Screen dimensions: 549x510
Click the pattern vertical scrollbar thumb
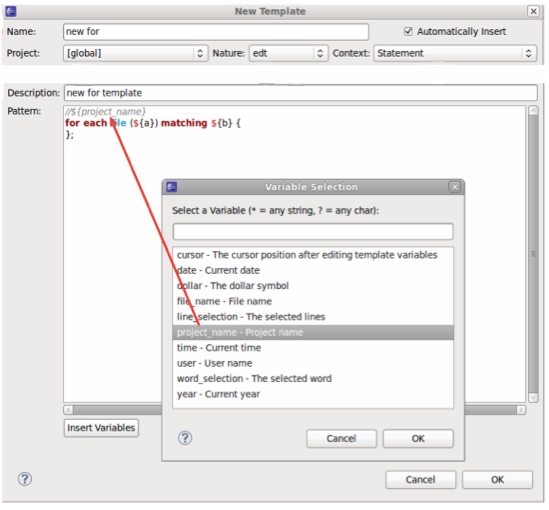point(533,254)
